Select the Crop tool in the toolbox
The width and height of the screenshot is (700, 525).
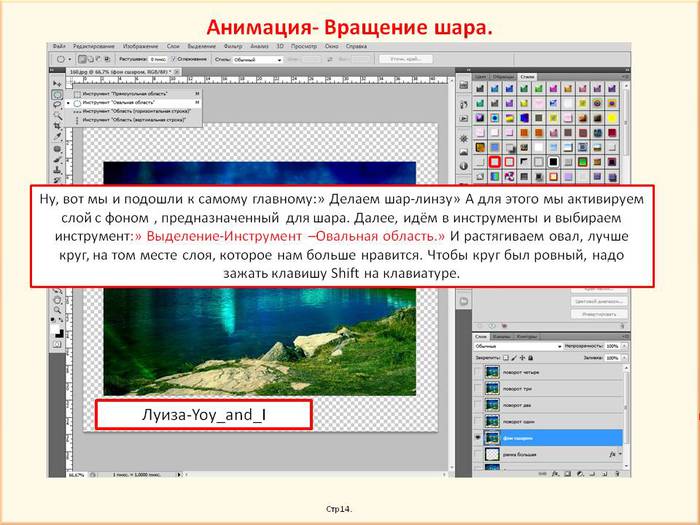click(57, 126)
